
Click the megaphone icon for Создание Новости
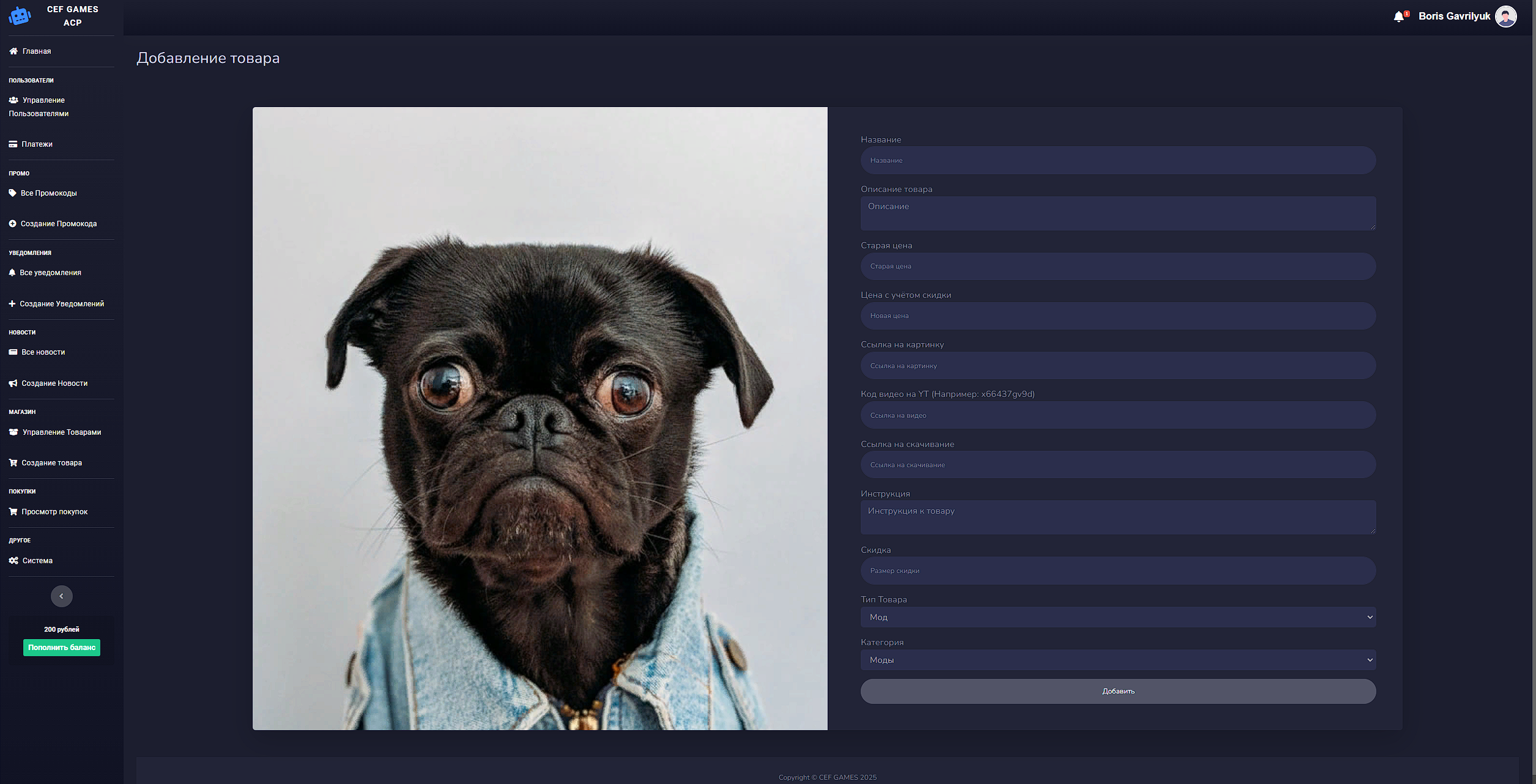pos(13,383)
